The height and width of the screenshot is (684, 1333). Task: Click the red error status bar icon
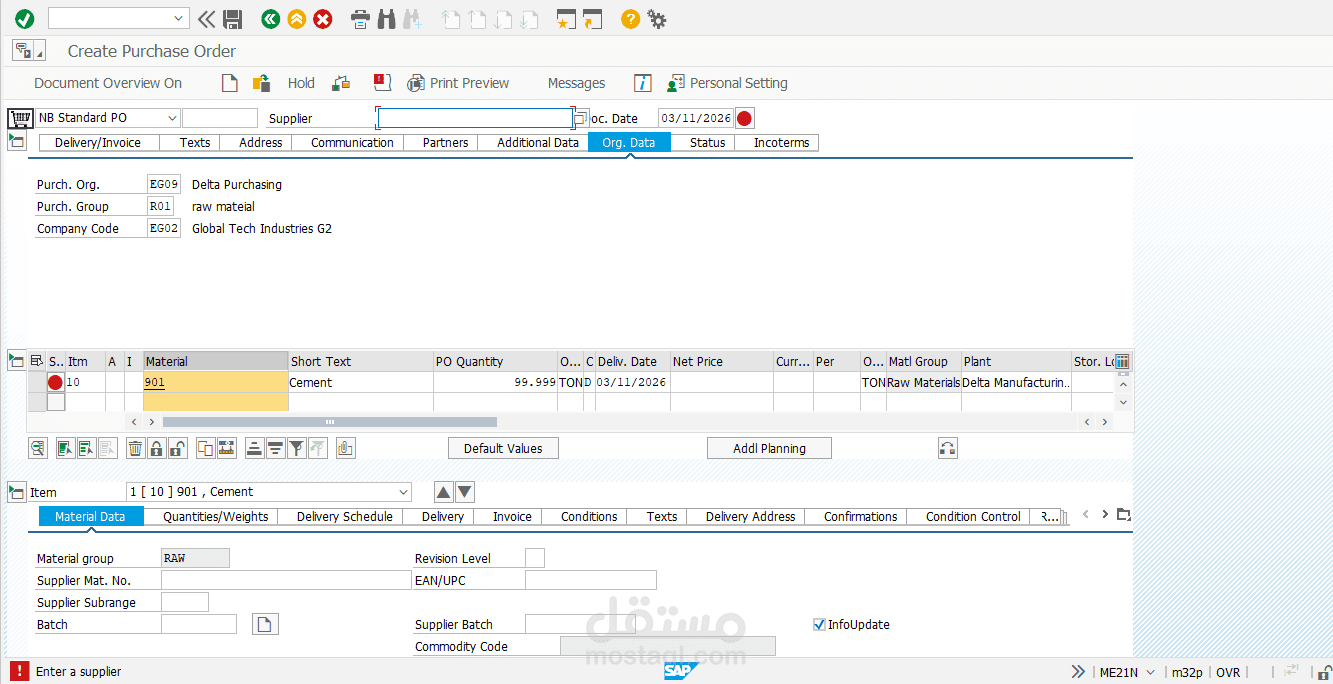click(x=18, y=671)
